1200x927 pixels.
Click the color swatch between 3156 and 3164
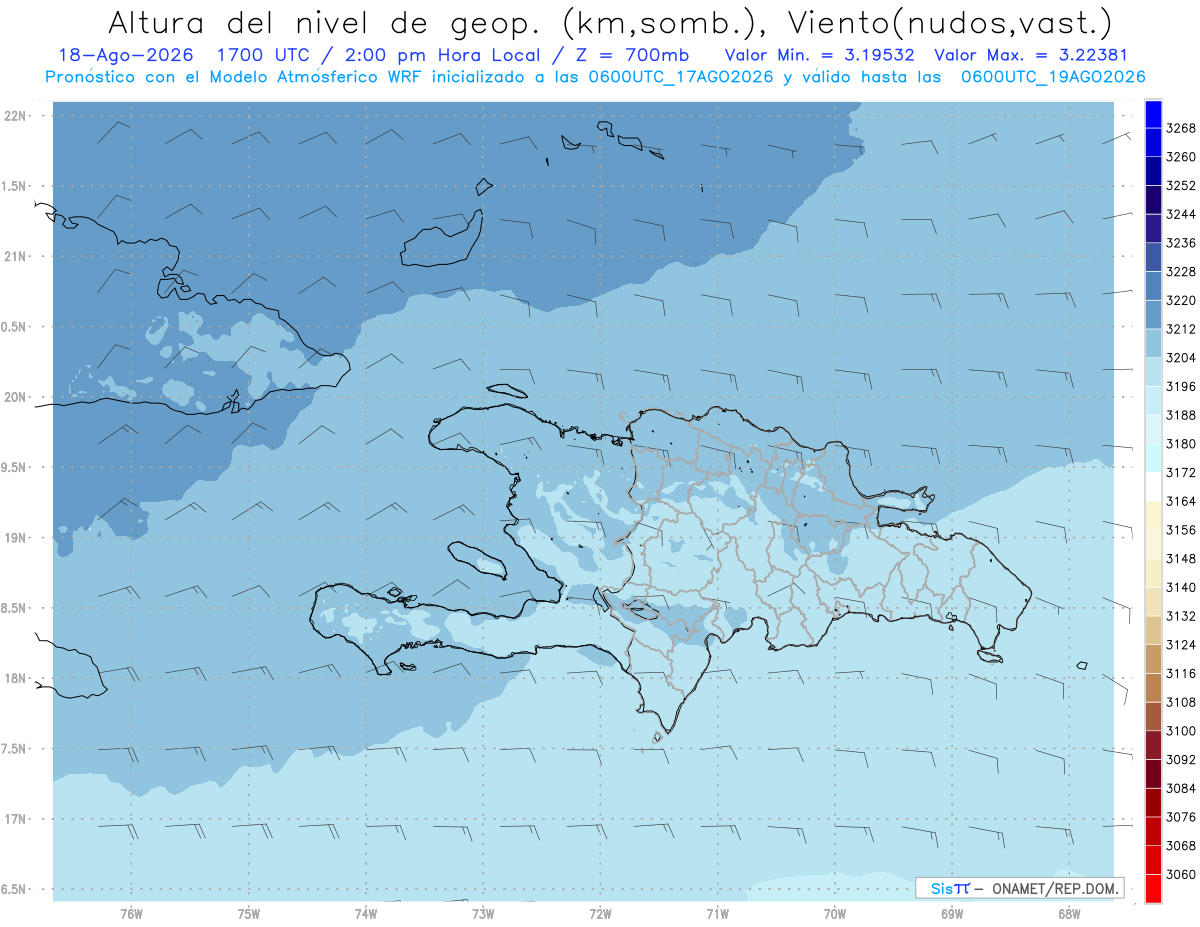(x=1153, y=515)
